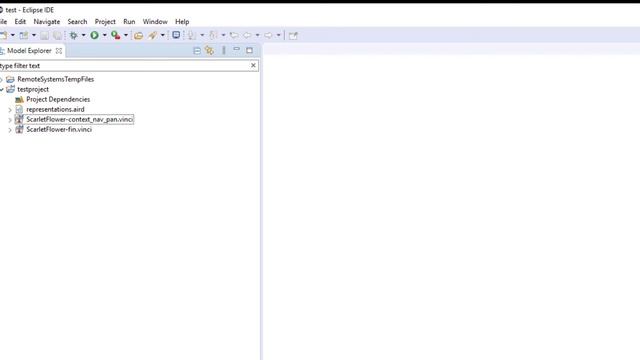Open the Model Explorer View Menu
This screenshot has height=360, width=640.
click(224, 51)
